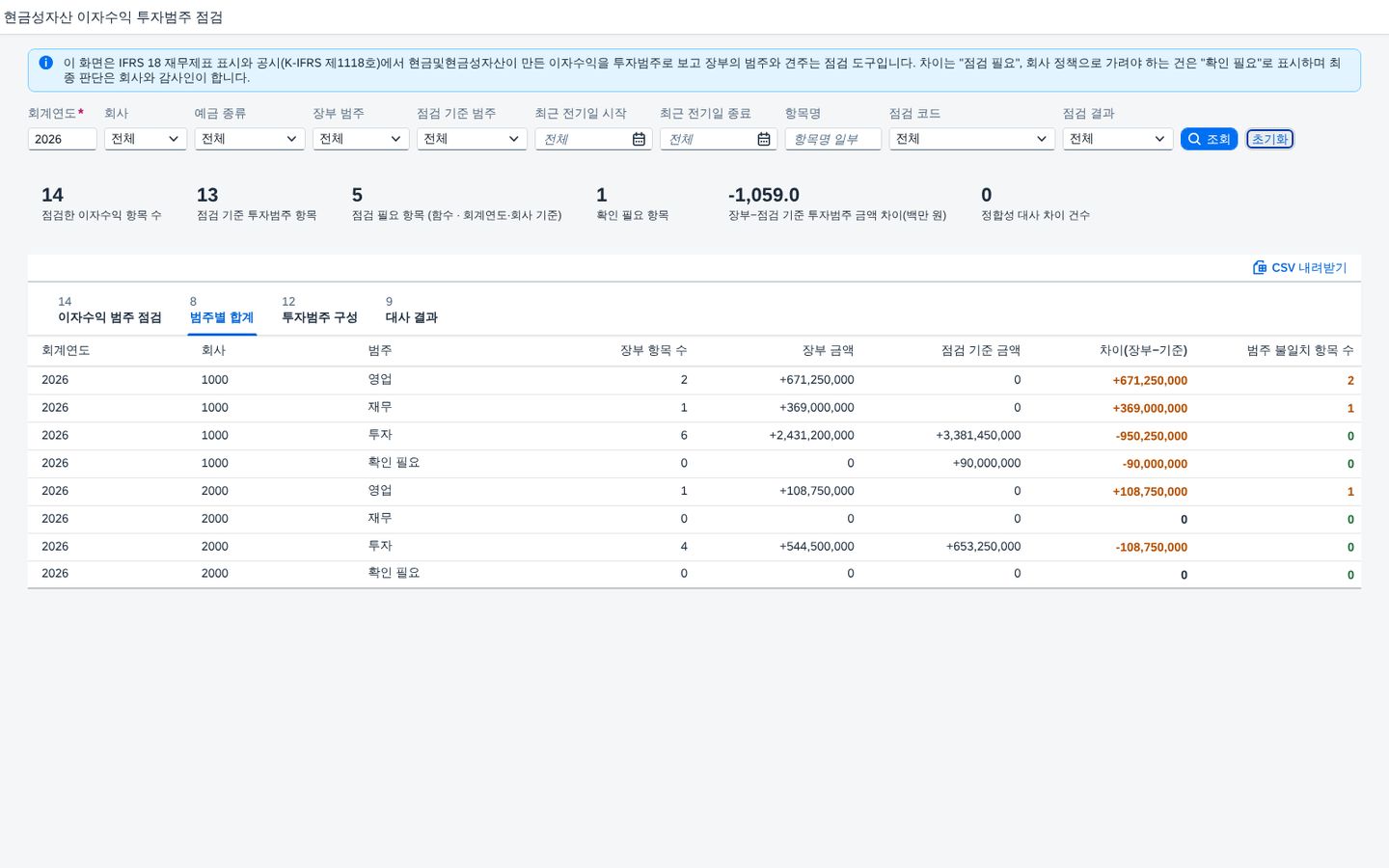1389x868 pixels.
Task: Select the 1000 투자 table row
Action: point(694,436)
